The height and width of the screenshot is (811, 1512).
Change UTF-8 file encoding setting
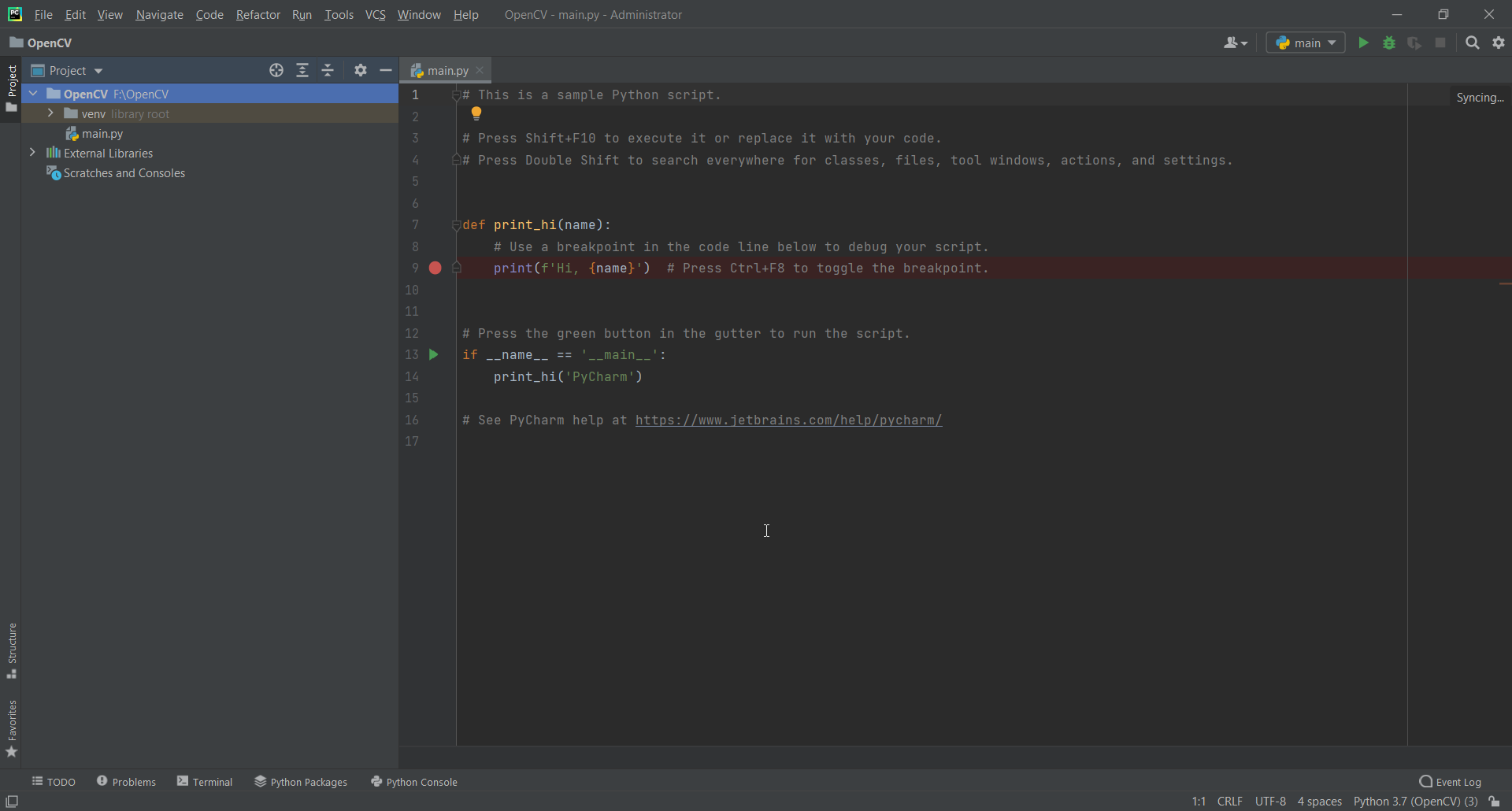click(x=1270, y=802)
